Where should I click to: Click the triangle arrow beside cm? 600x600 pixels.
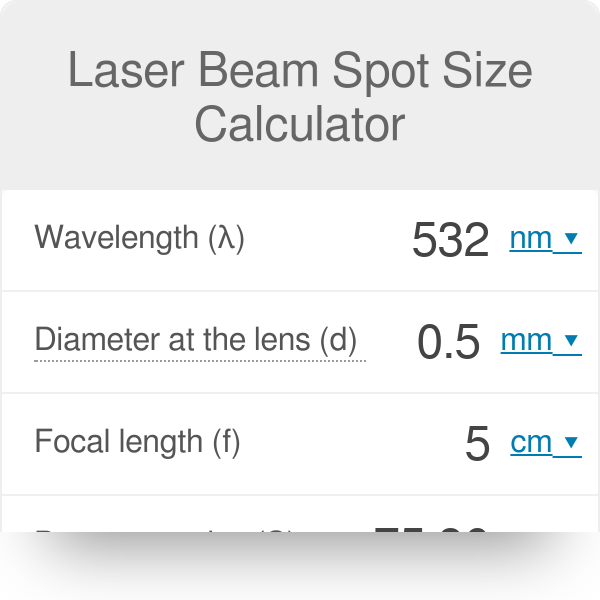(x=571, y=443)
